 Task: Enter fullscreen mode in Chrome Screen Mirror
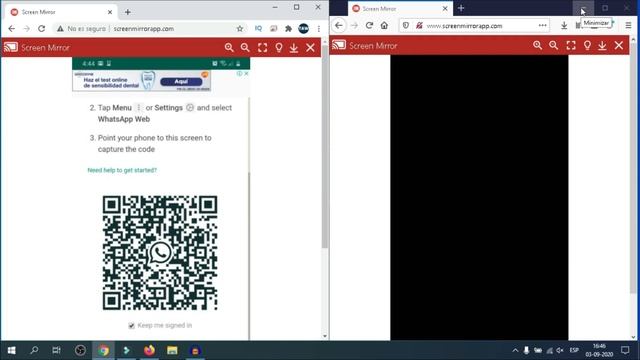[262, 48]
